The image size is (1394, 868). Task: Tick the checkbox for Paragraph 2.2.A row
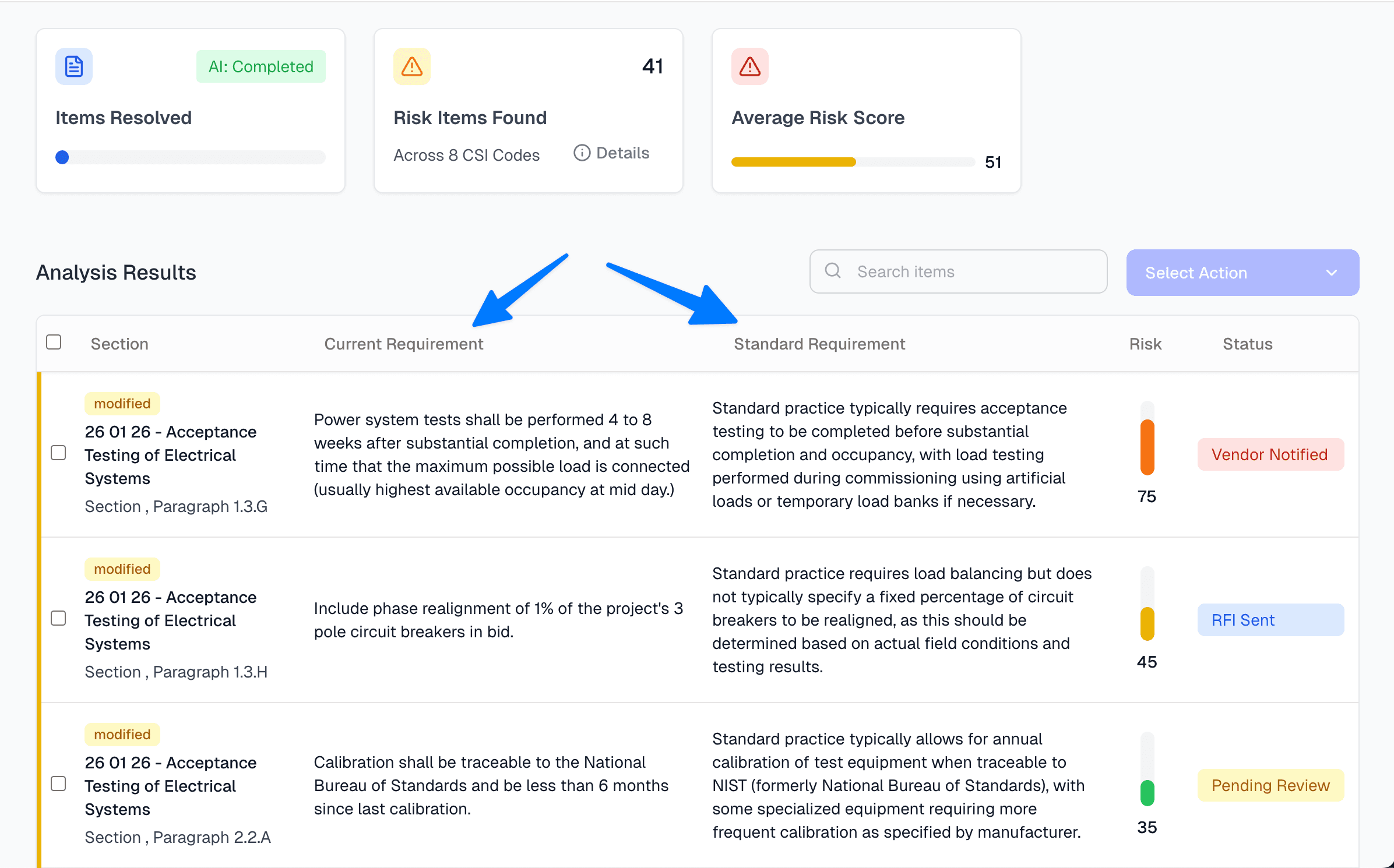pos(58,784)
